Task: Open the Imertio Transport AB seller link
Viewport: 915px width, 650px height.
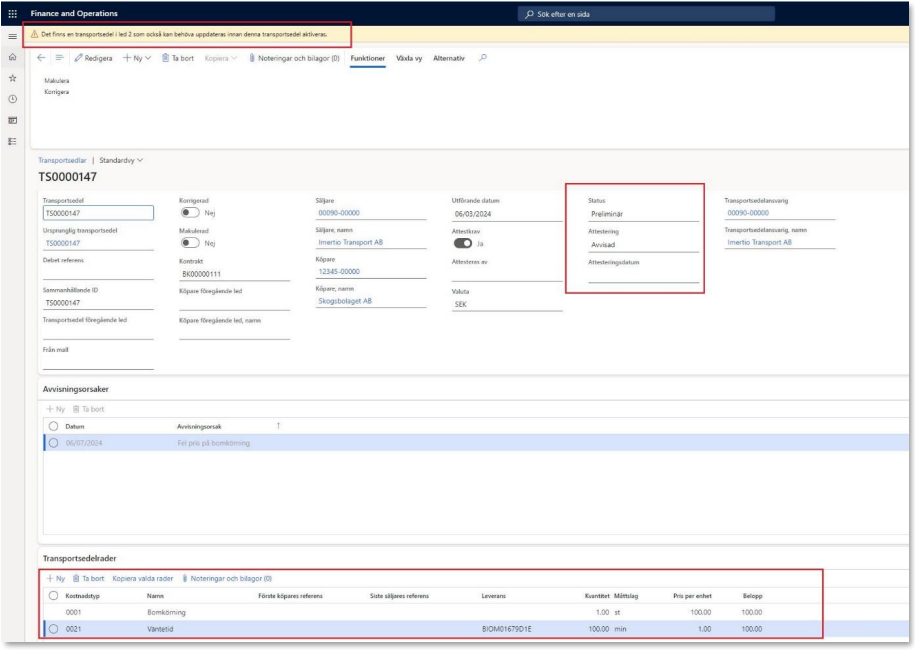Action: coord(349,242)
